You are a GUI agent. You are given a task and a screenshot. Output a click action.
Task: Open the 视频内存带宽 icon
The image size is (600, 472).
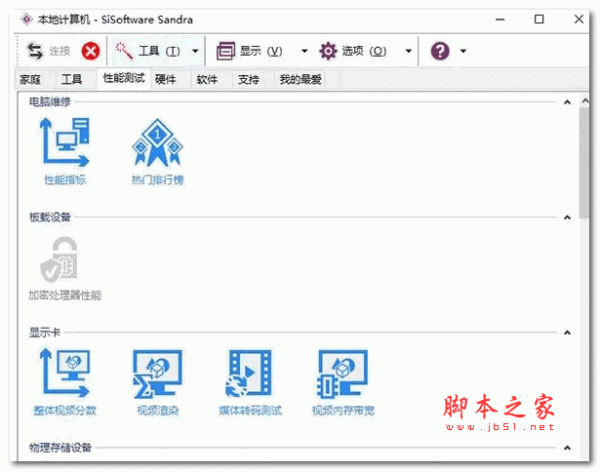point(342,373)
